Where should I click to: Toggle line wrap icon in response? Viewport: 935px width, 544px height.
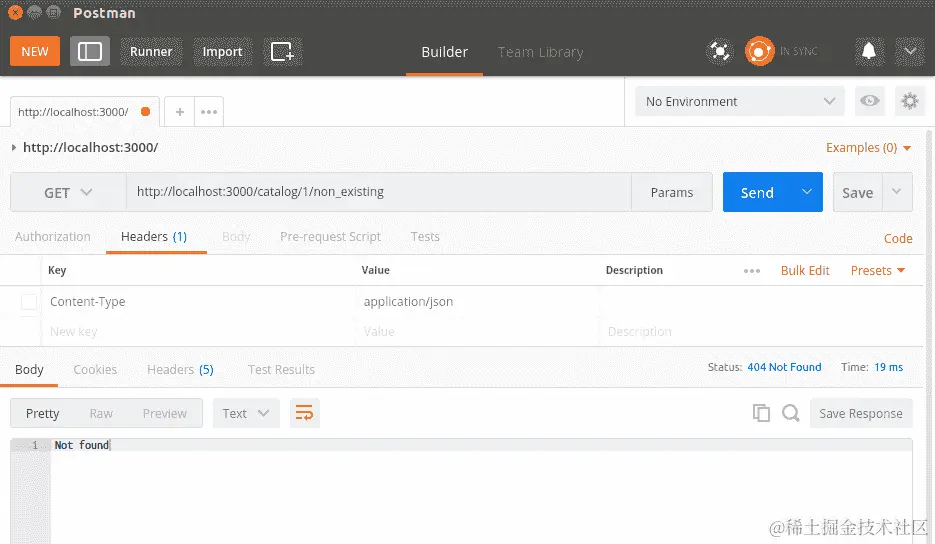point(304,413)
